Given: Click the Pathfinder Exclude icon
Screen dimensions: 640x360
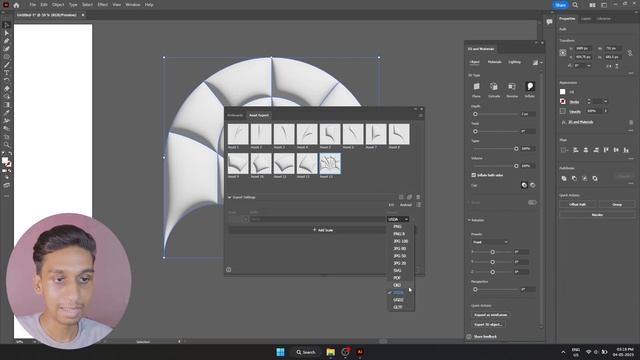Looking at the screenshot, I should tap(595, 178).
